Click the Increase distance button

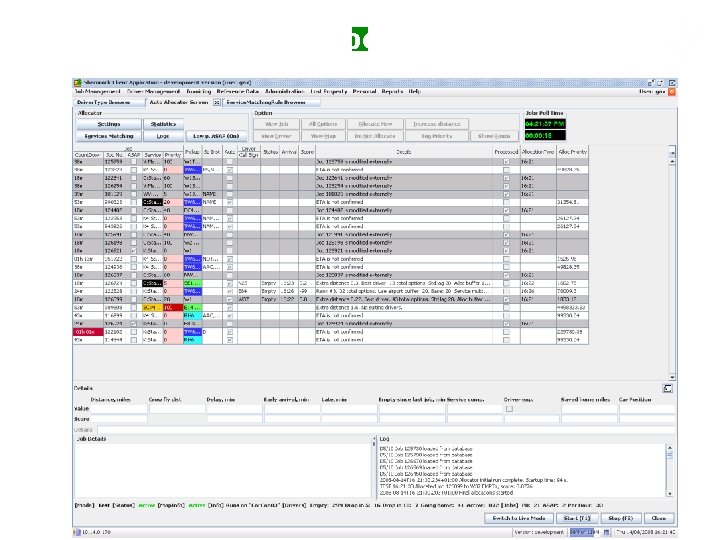pos(437,124)
